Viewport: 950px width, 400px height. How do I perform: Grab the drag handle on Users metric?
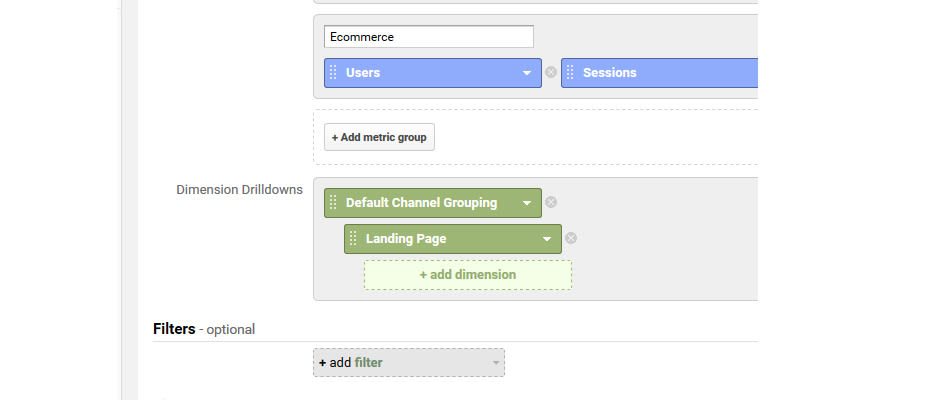(x=333, y=73)
